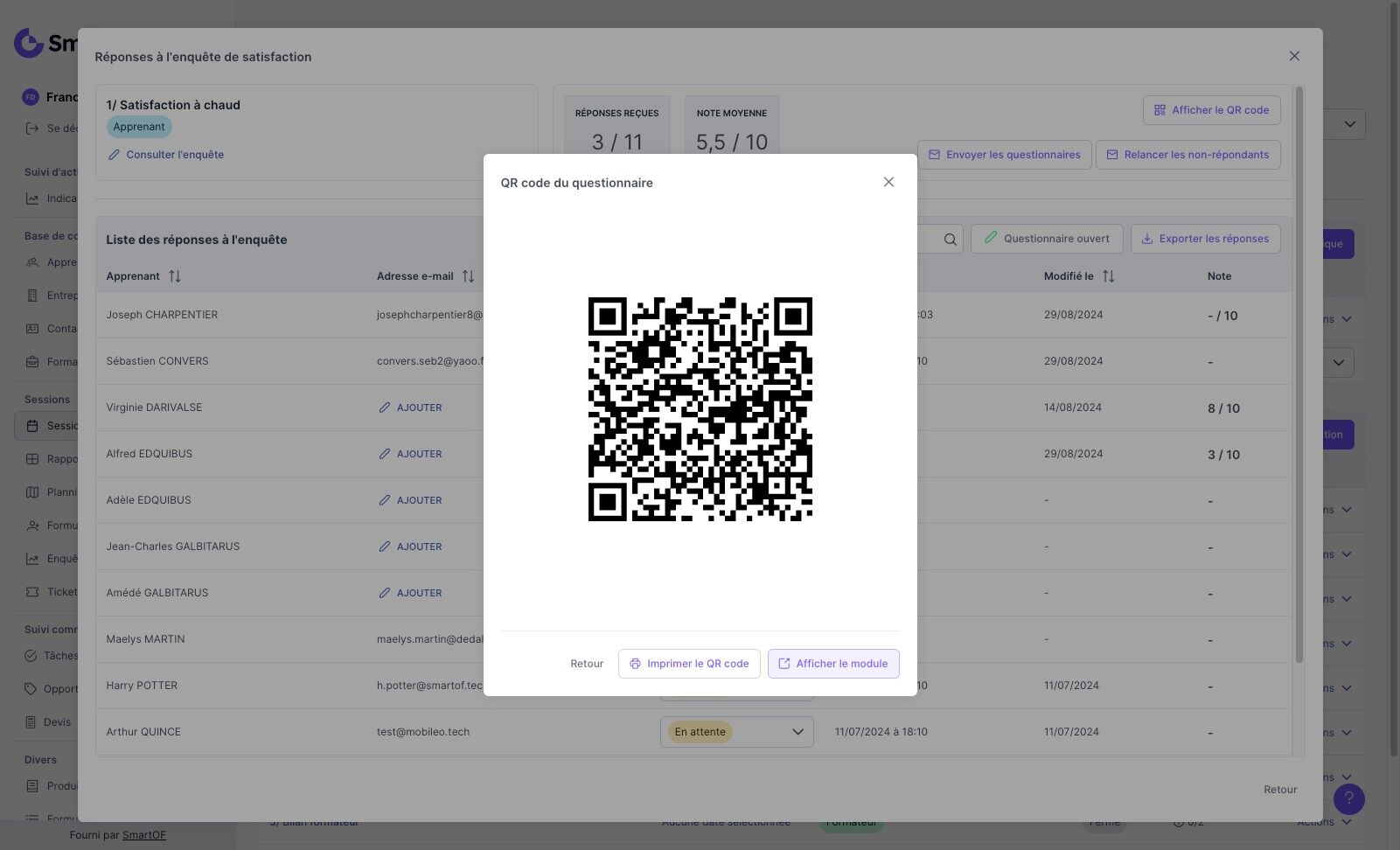Click the Rapports table icon in sidebar

click(x=32, y=459)
